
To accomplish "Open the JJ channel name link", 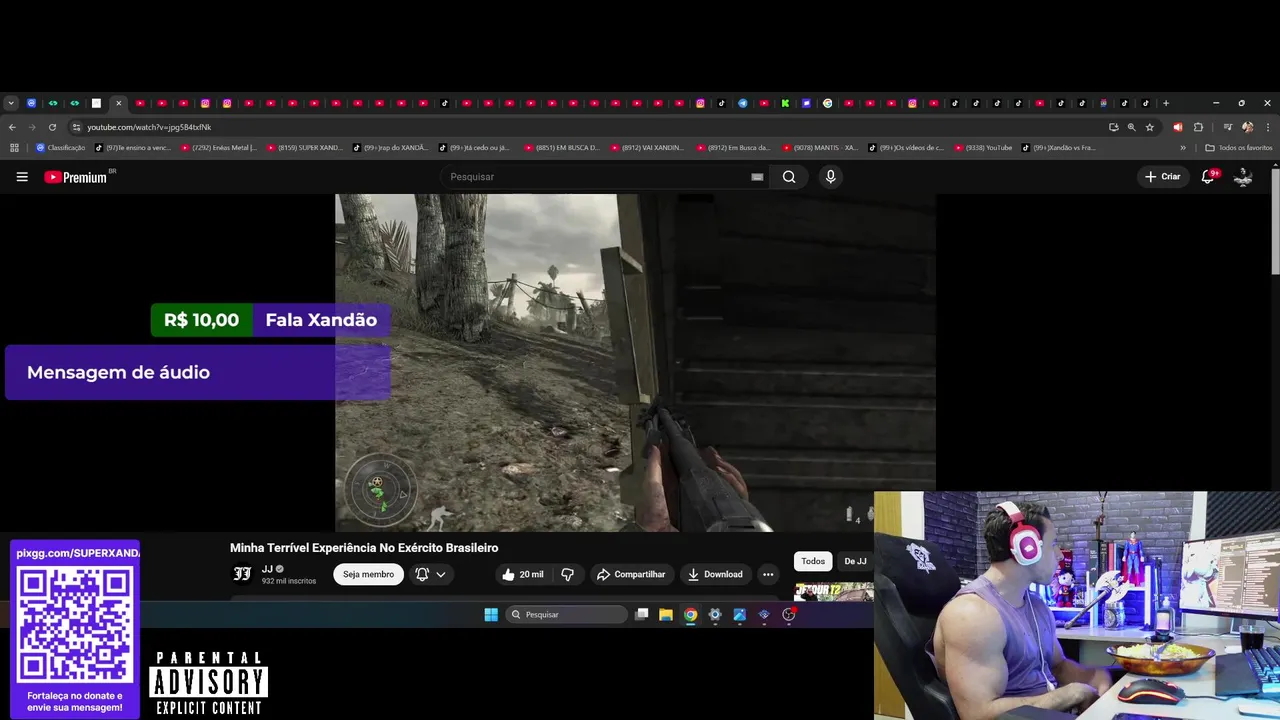I will pos(267,569).
